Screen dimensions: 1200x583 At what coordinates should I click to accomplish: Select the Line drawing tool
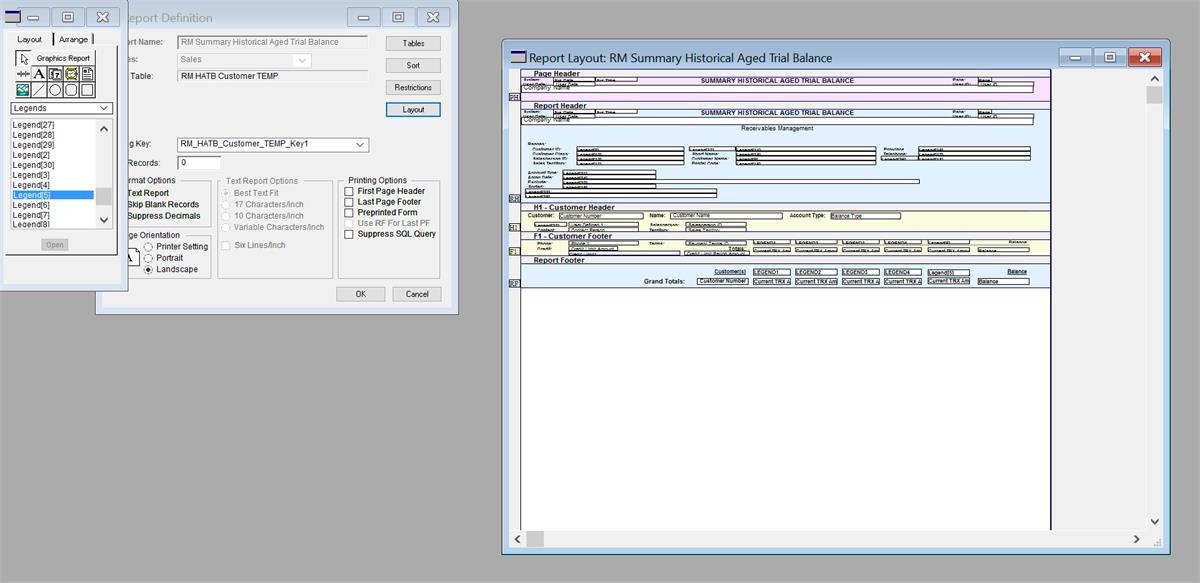pyautogui.click(x=39, y=90)
